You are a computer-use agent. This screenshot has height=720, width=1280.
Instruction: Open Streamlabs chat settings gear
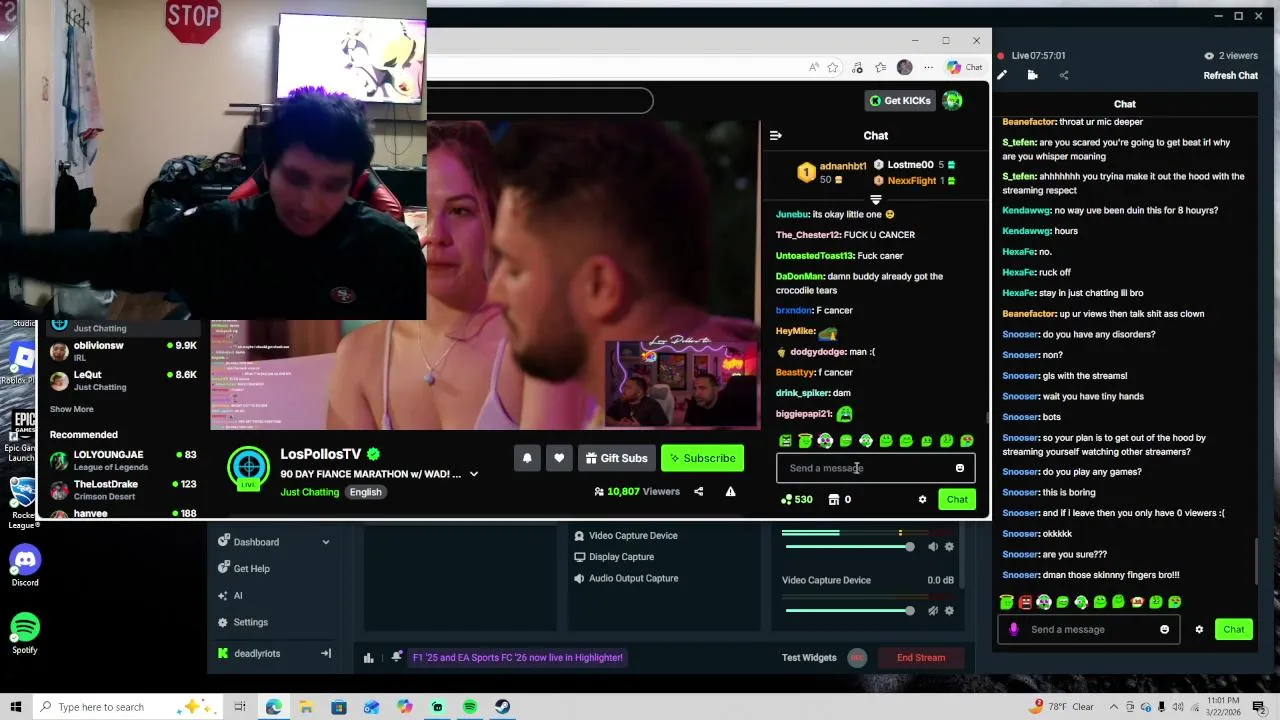[x=1199, y=629]
